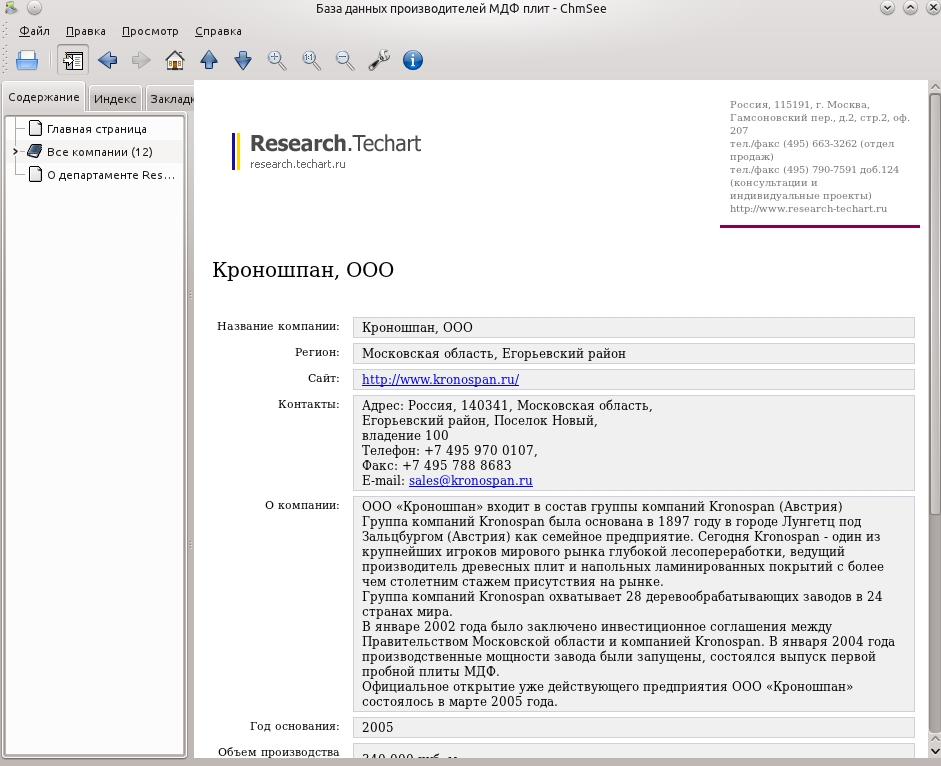941x766 pixels.
Task: Switch to the Содержание tab
Action: pos(44,97)
